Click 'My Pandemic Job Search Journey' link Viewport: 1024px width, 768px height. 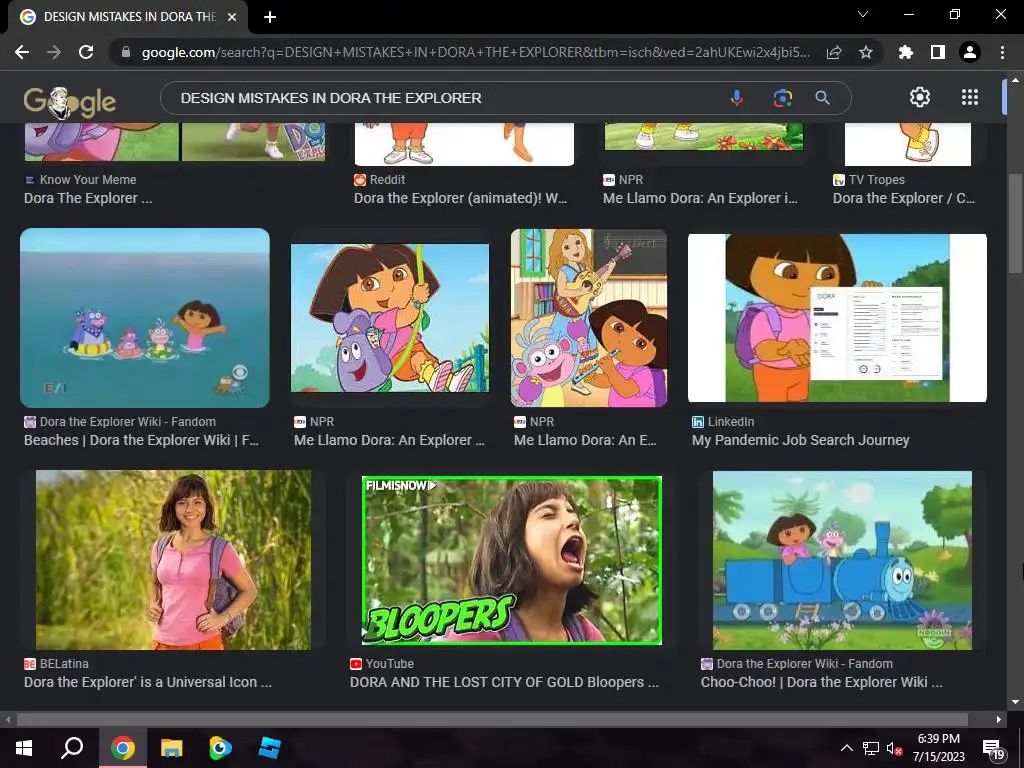(801, 440)
